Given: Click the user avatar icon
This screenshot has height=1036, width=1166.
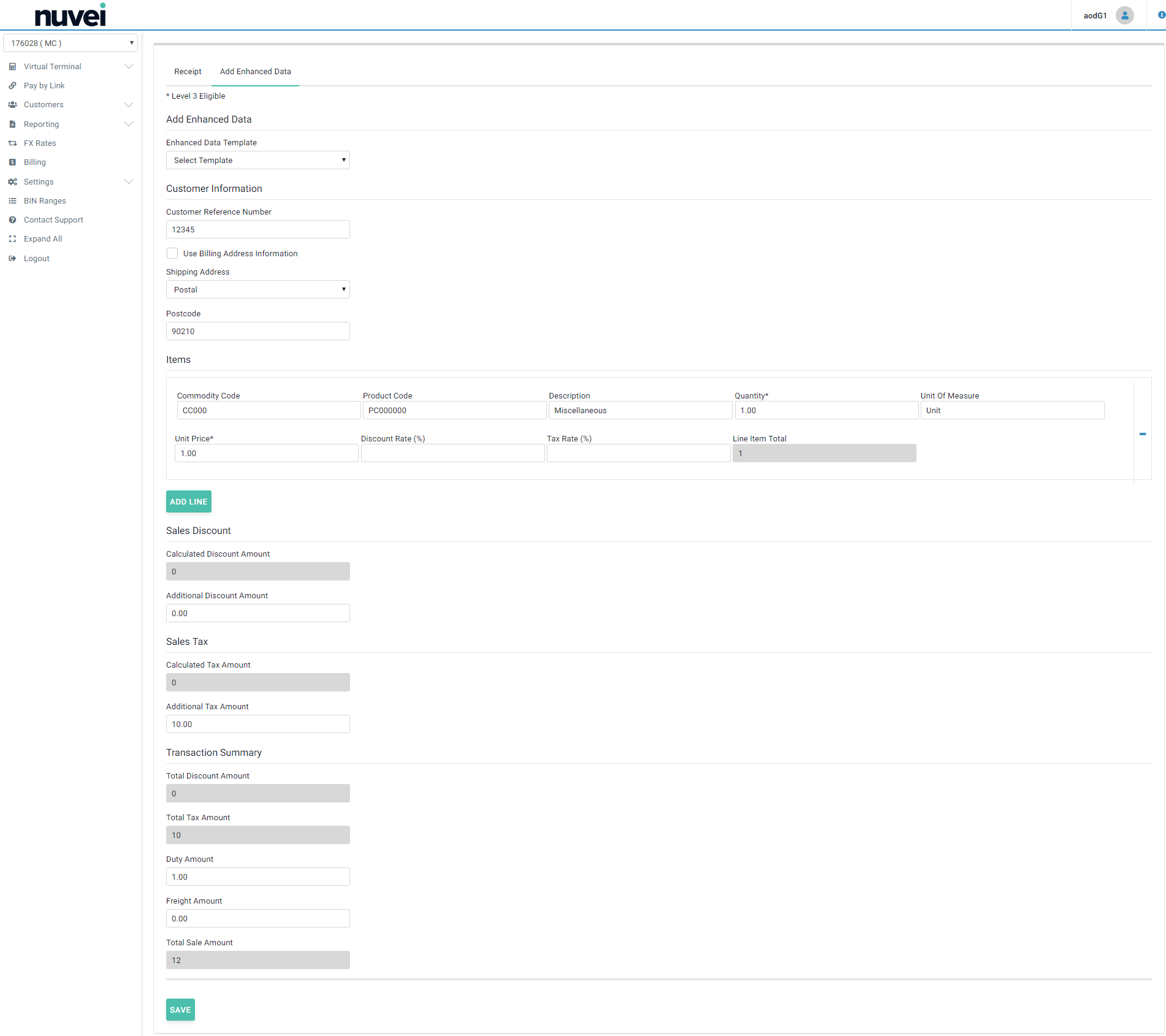Looking at the screenshot, I should coord(1124,15).
